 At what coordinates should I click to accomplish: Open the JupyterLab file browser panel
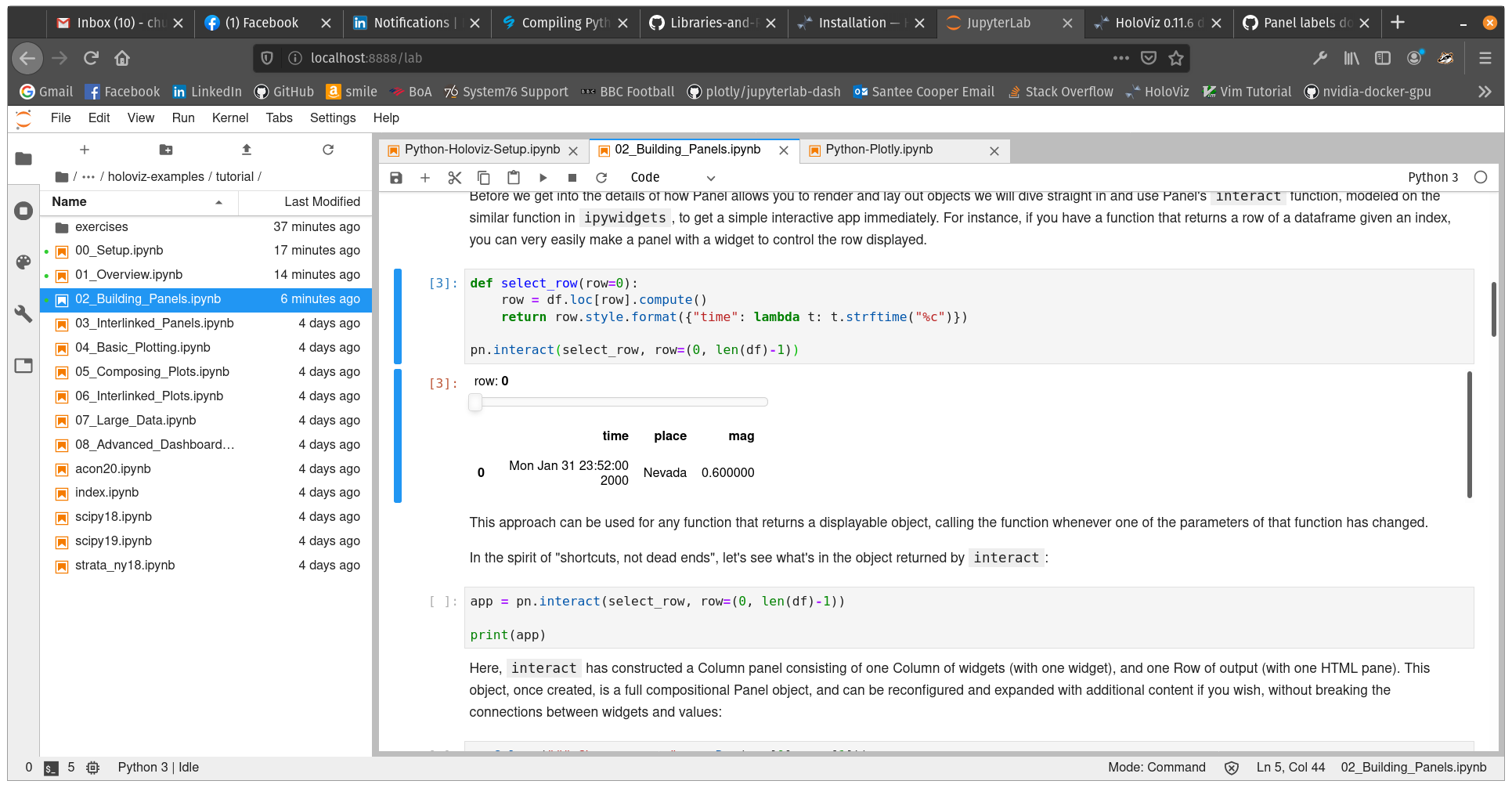pyautogui.click(x=23, y=159)
